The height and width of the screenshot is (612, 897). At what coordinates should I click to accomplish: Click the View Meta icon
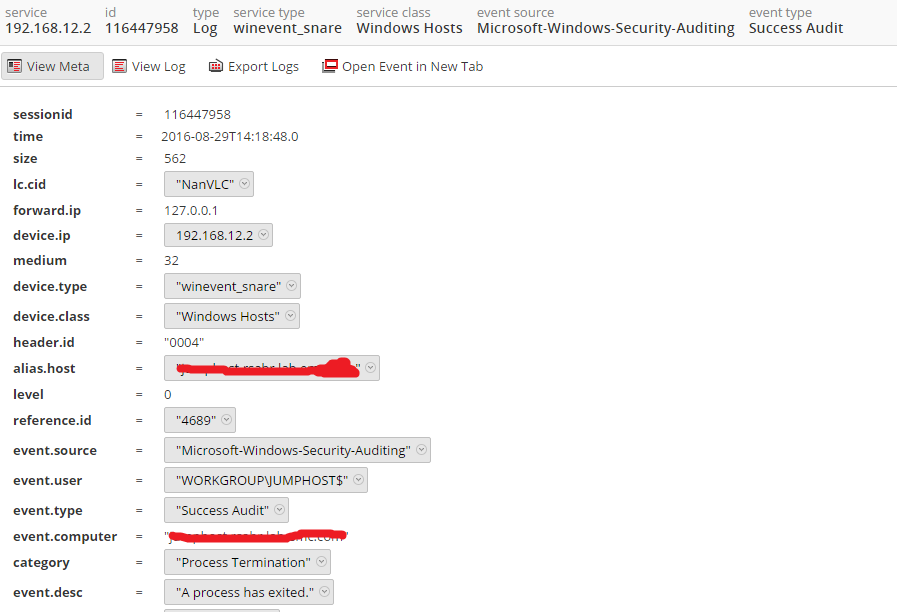pos(15,66)
